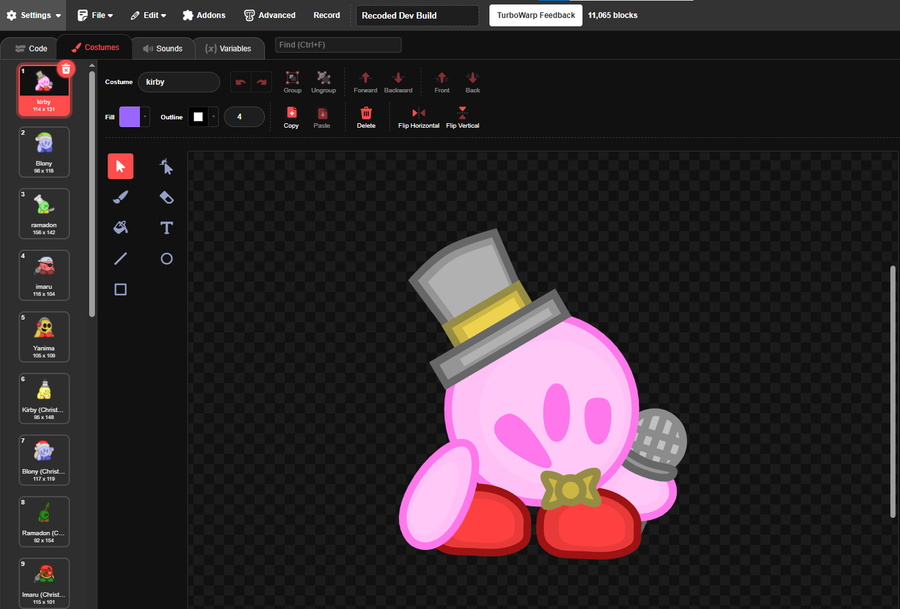Viewport: 900px width, 609px height.
Task: Choose the Reshape tool
Action: [x=166, y=166]
